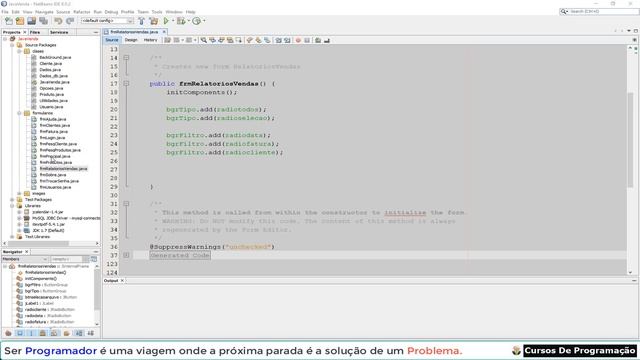Viewport: 640px width, 360px height.
Task: Click the New Project toolbar icon
Action: point(20,21)
